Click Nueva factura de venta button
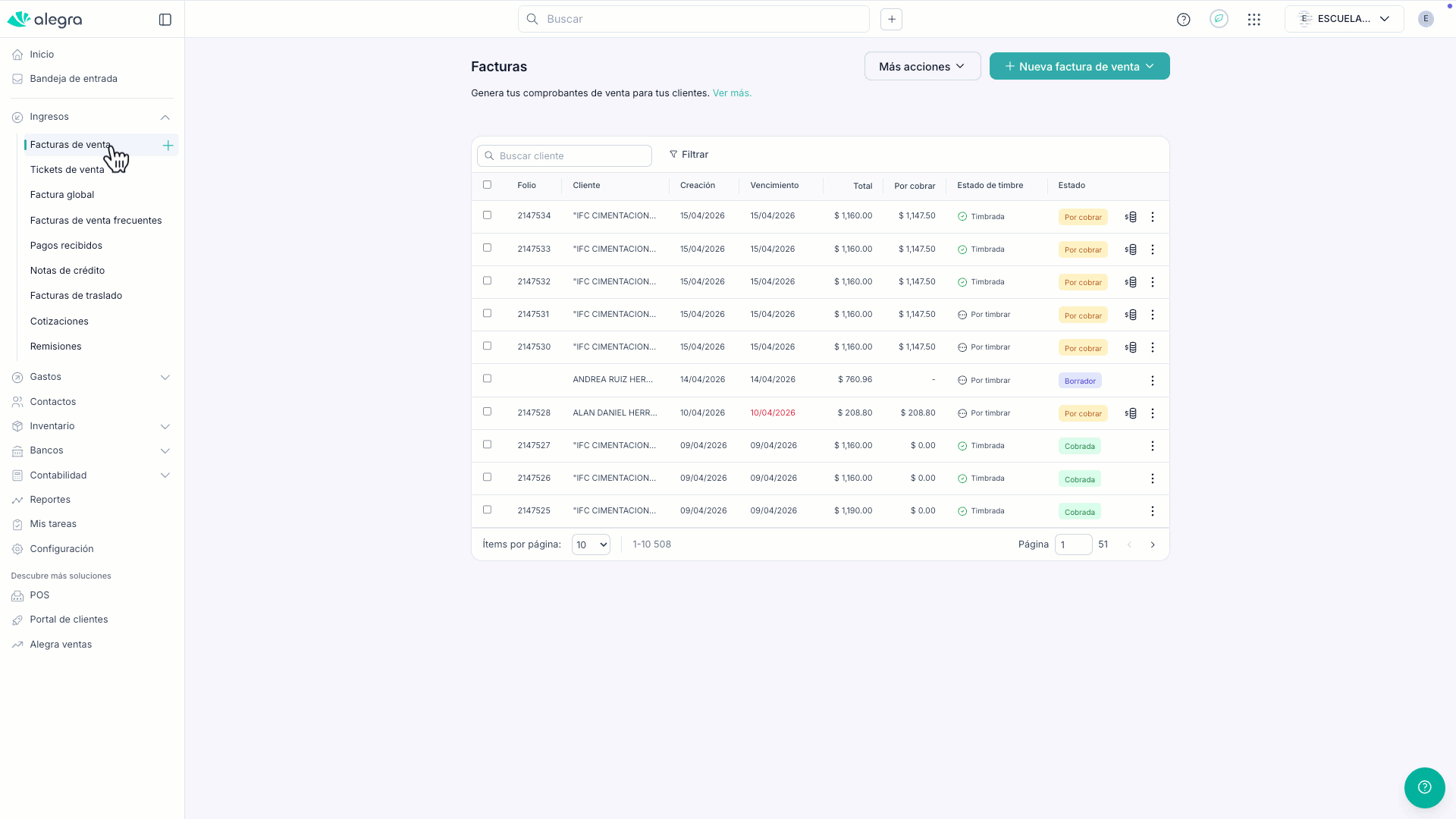Image resolution: width=1456 pixels, height=819 pixels. [1079, 67]
